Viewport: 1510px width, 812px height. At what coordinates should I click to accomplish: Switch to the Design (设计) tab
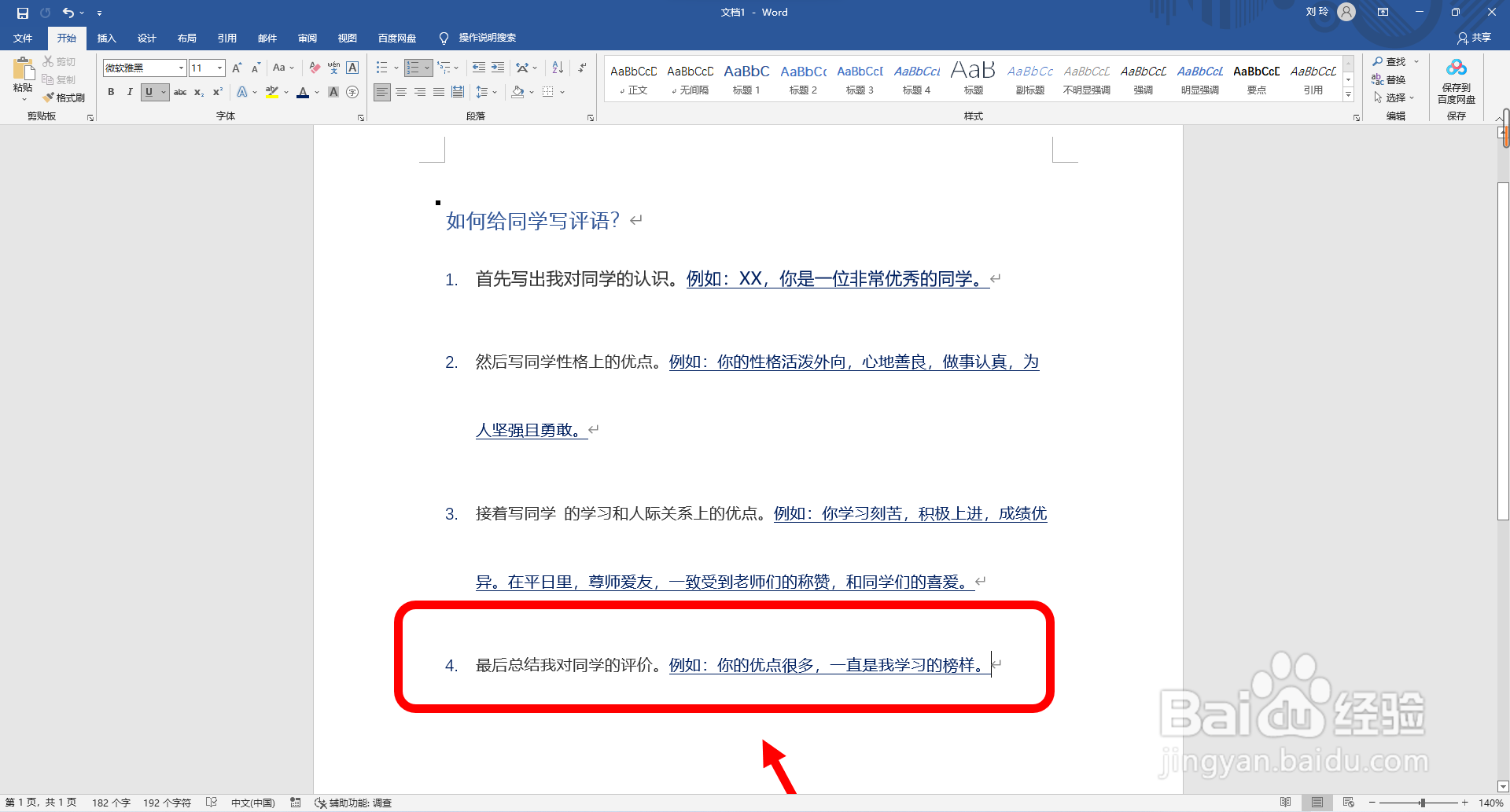click(x=146, y=38)
